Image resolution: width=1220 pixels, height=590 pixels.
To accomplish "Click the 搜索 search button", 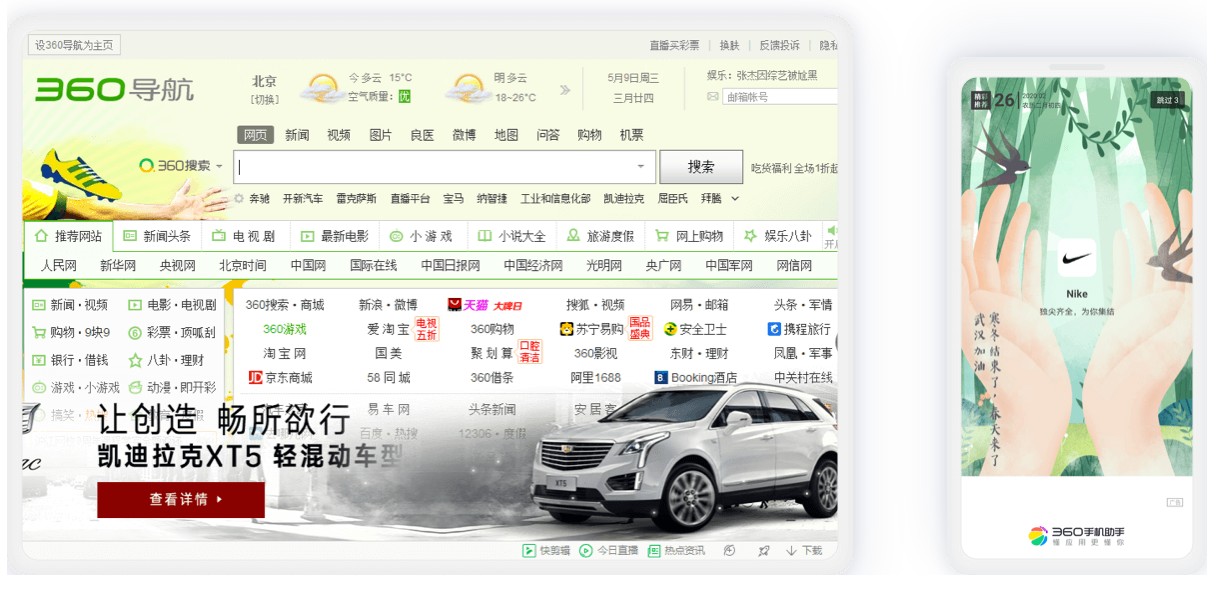I will (701, 167).
